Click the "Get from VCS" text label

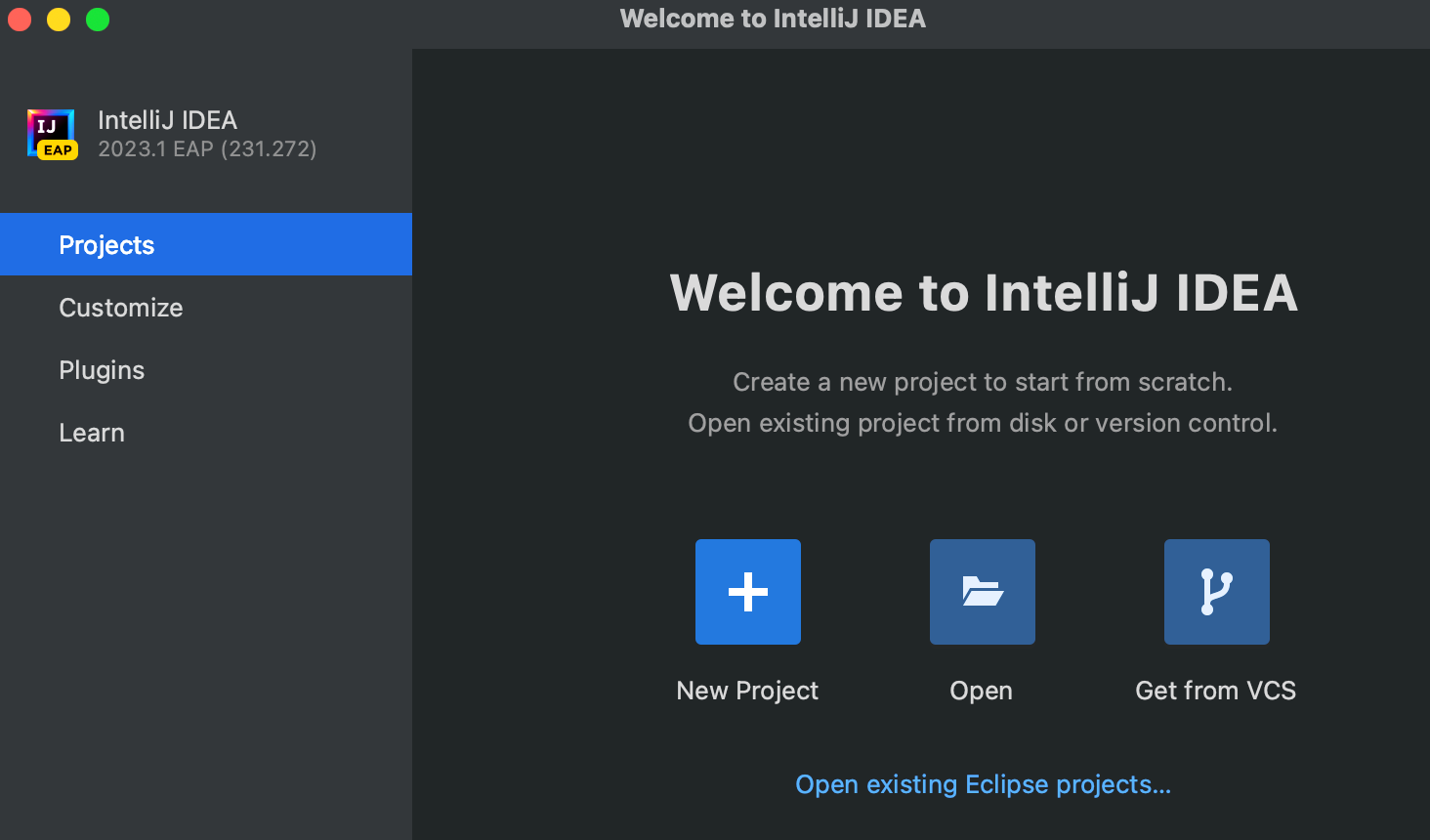click(x=1215, y=691)
